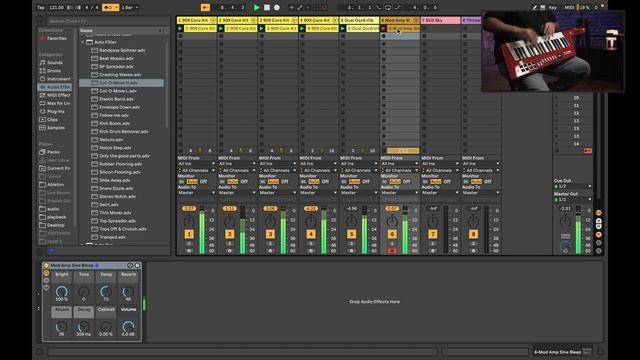This screenshot has height=360, width=640.
Task: Set track 2 Monitor to Off
Action: (x=244, y=182)
